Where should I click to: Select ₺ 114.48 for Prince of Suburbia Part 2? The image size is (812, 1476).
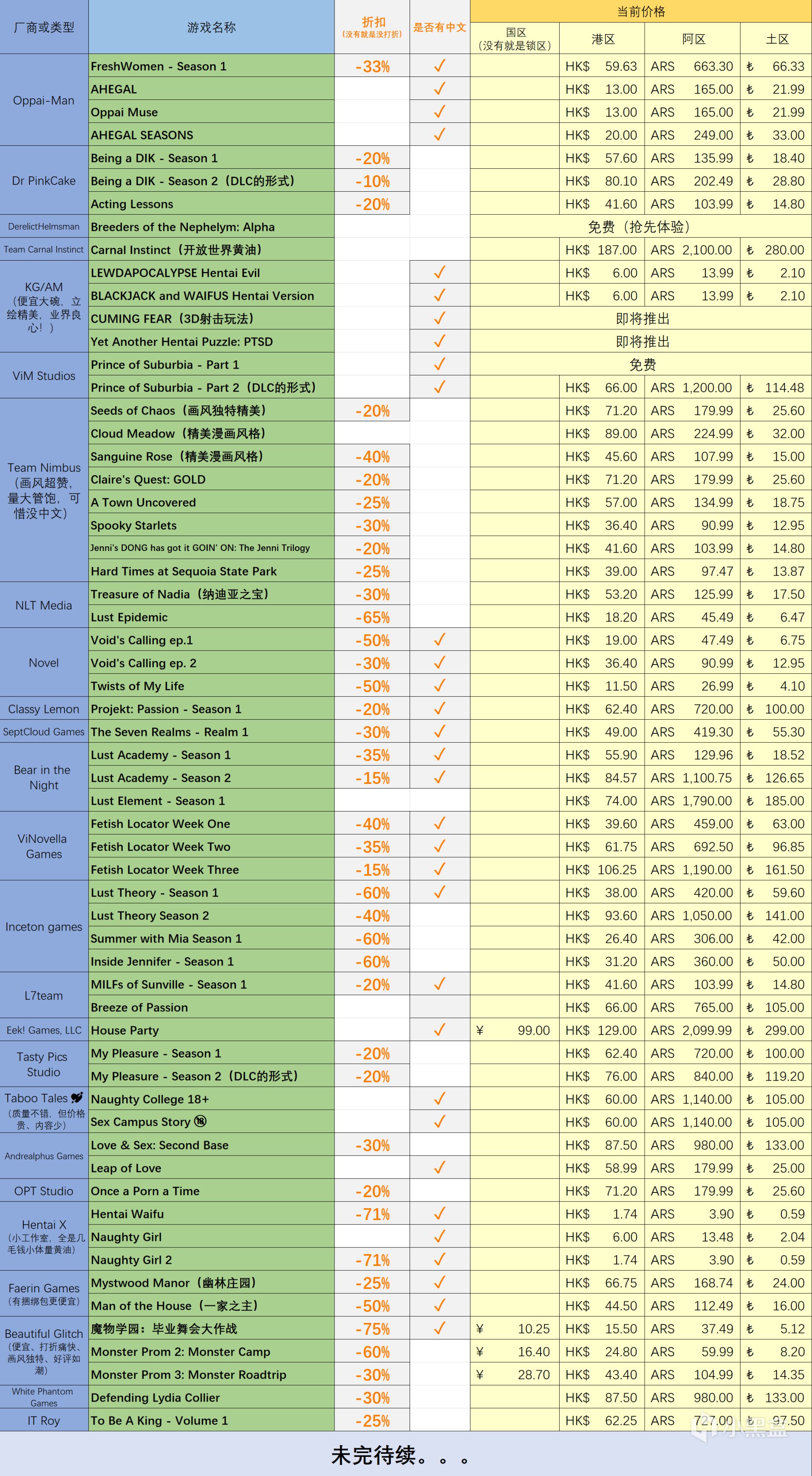[776, 387]
